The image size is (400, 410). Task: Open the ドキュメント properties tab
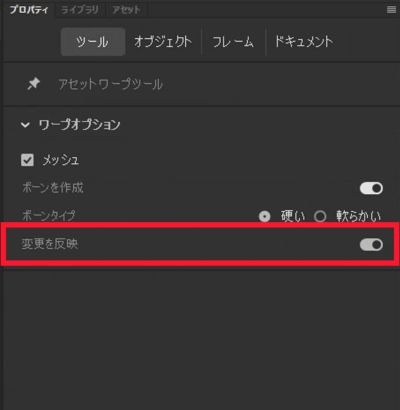tap(304, 42)
